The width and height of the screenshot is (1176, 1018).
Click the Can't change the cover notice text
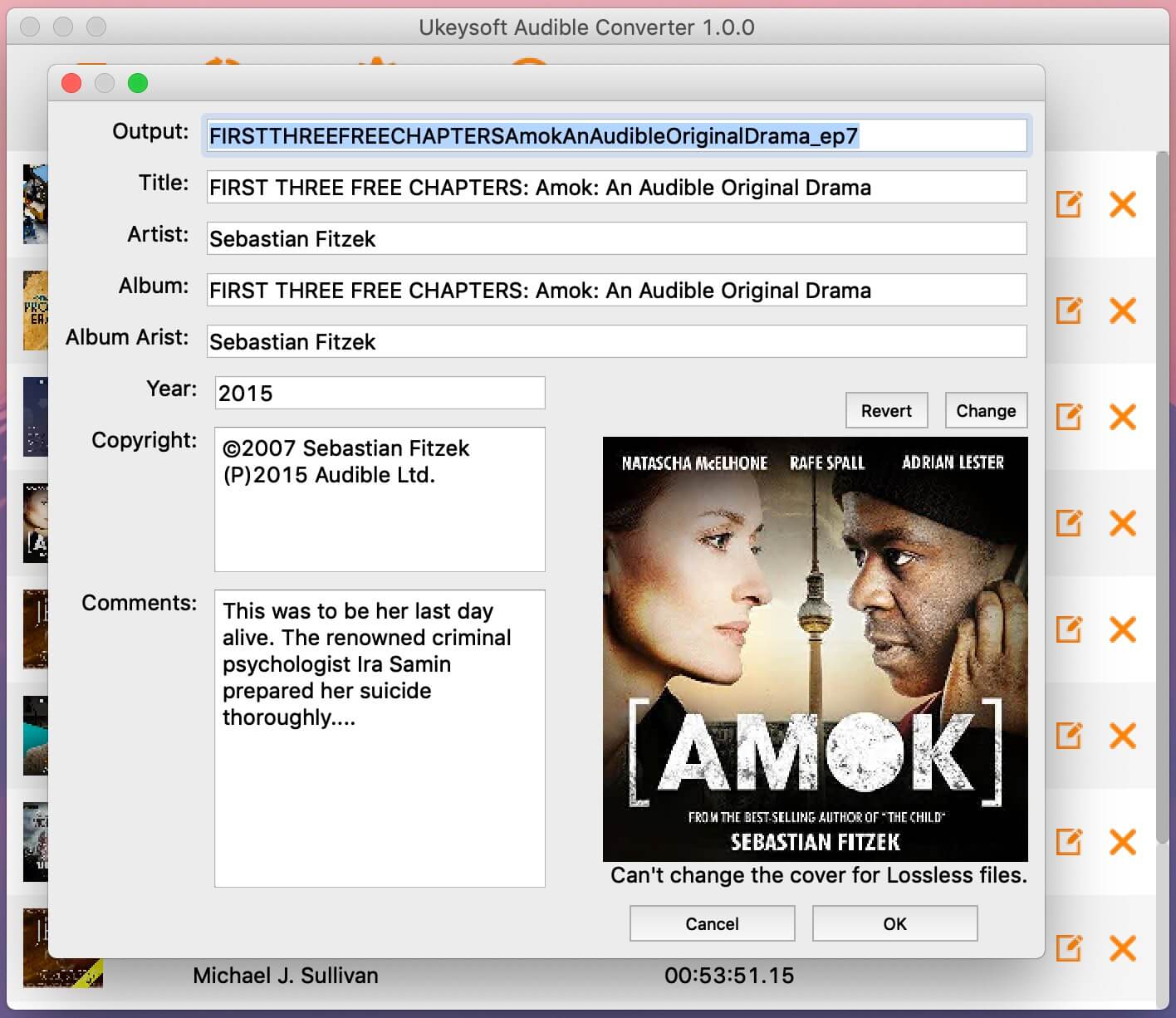[x=819, y=875]
